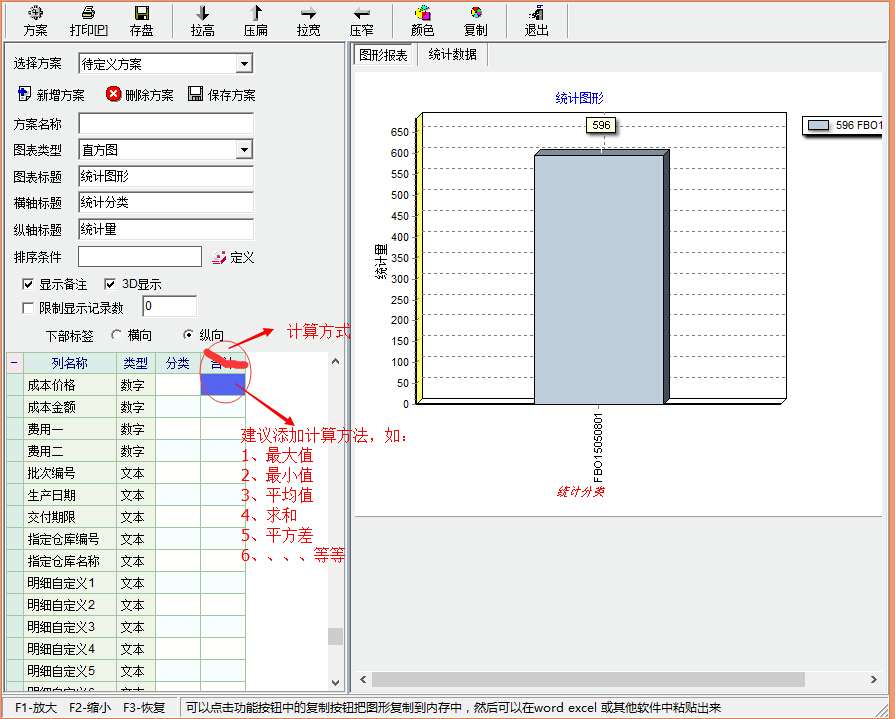Click the 拉宽 right arrow icon
The width and height of the screenshot is (895, 719).
309,14
